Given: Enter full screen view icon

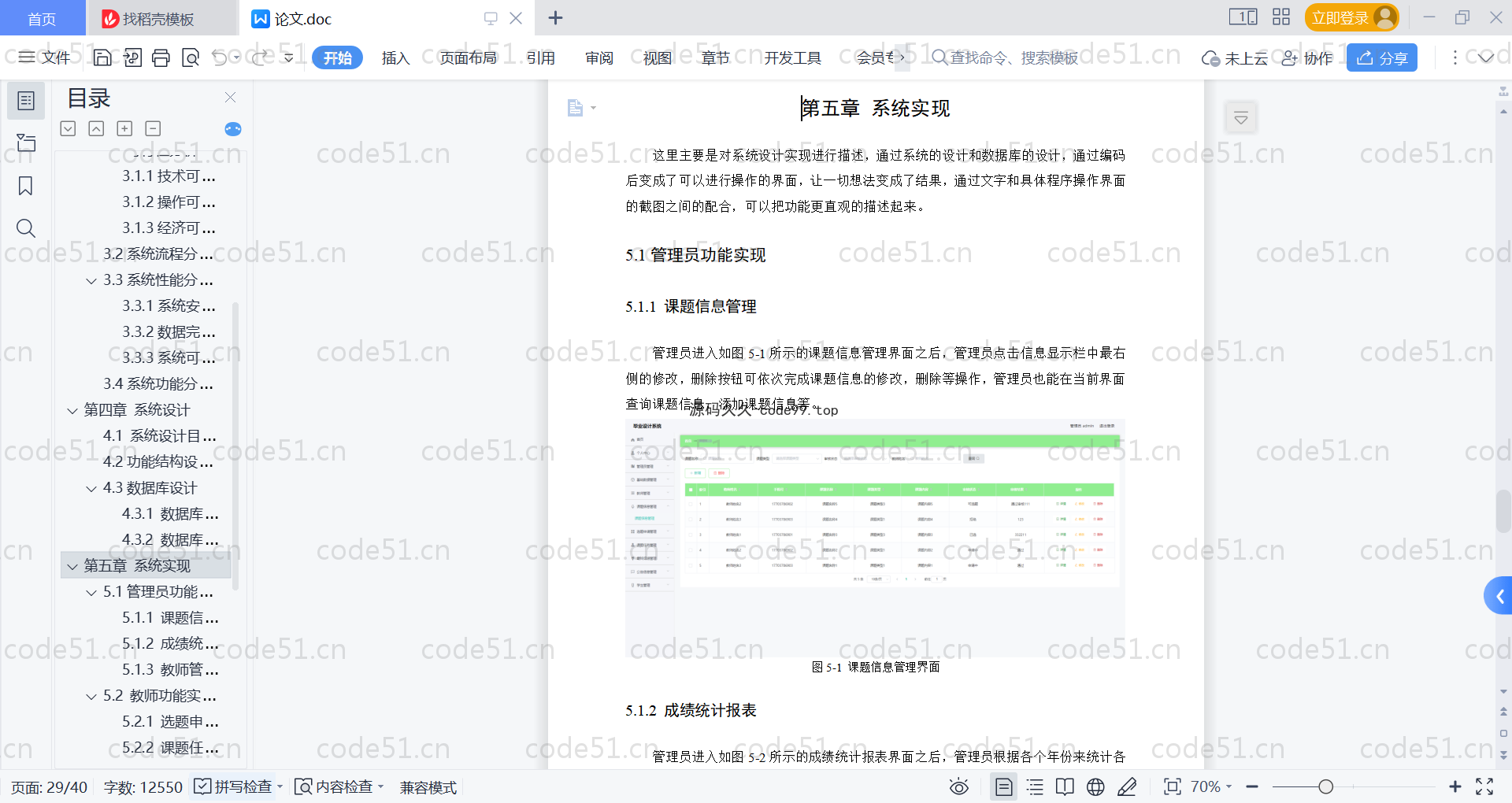Looking at the screenshot, I should (x=1484, y=786).
